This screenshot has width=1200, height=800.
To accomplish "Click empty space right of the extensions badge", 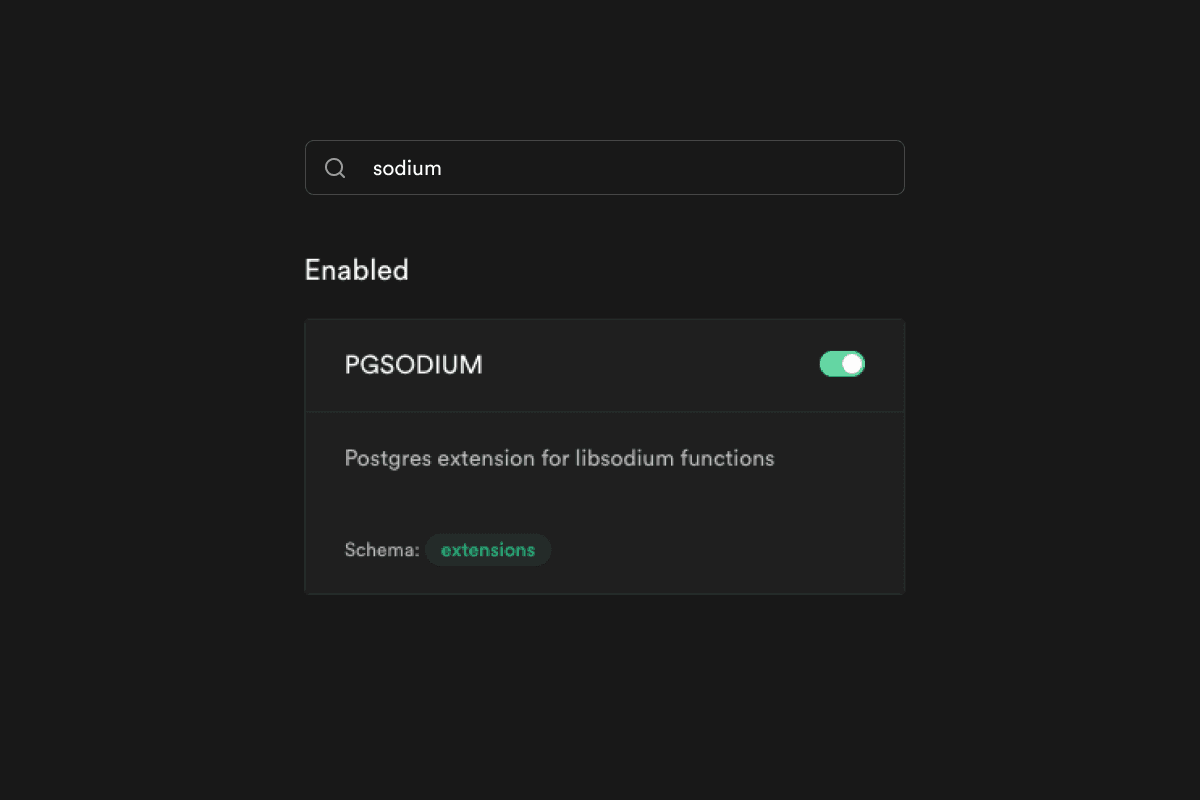I will [x=720, y=550].
